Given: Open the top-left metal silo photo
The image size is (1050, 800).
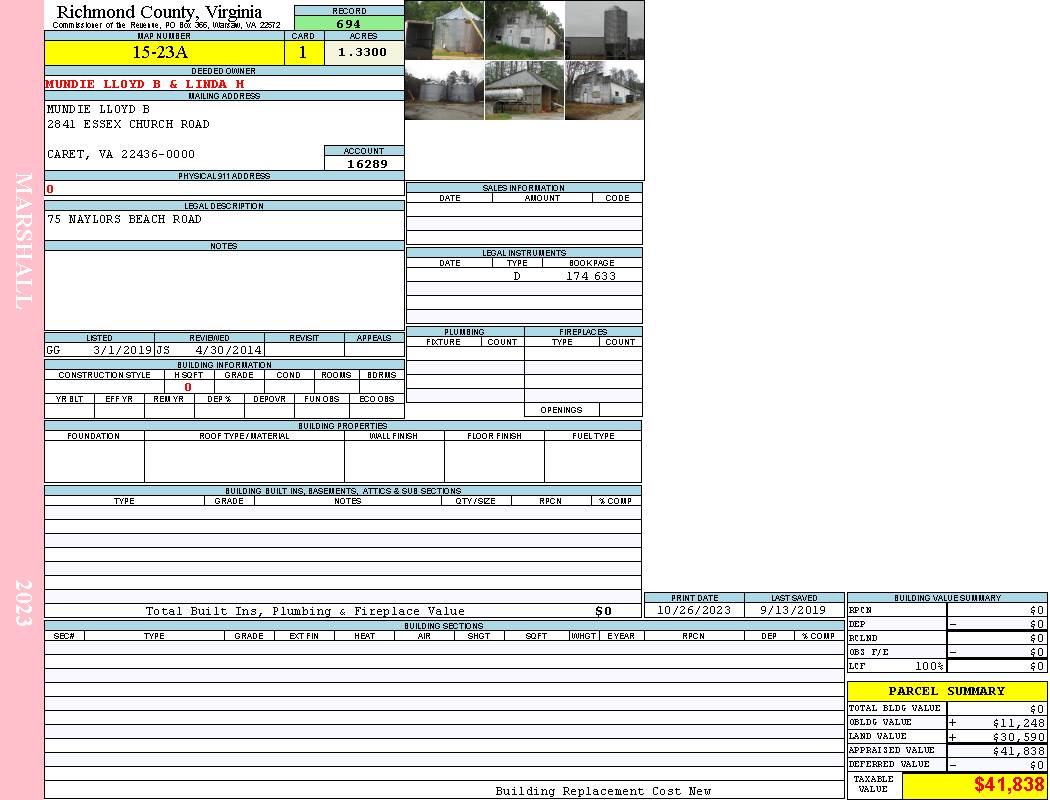Looking at the screenshot, I should coord(445,30).
